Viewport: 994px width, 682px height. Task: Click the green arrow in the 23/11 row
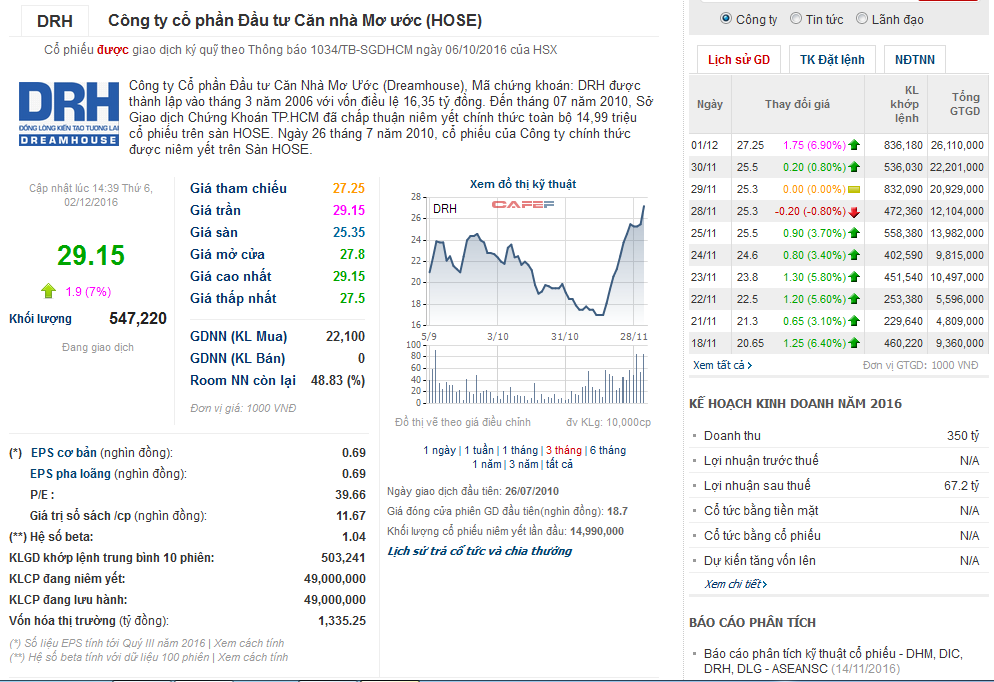pyautogui.click(x=854, y=277)
